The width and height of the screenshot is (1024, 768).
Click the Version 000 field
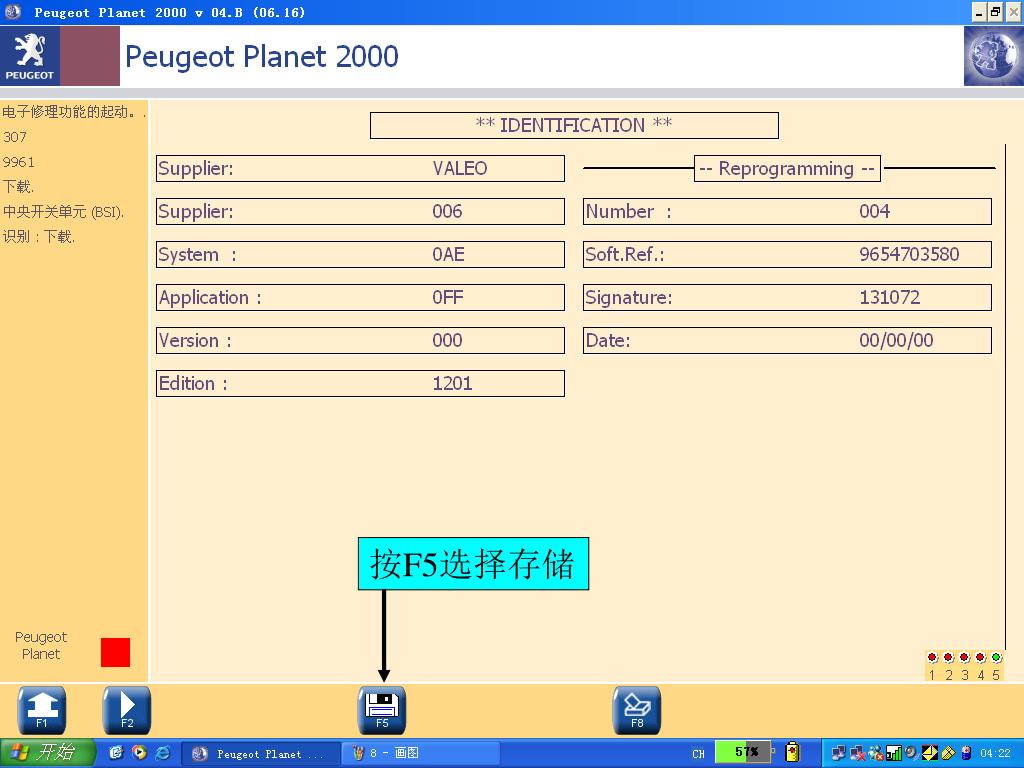tap(360, 341)
